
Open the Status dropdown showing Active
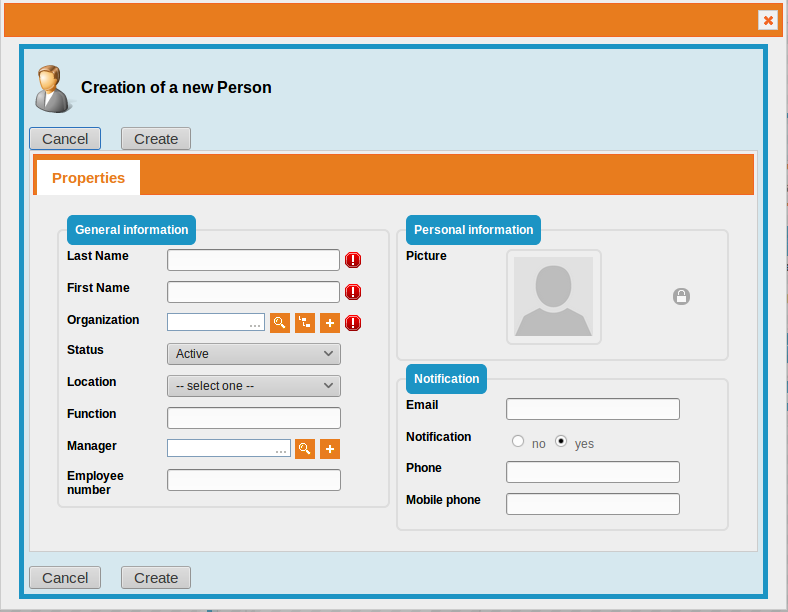tap(253, 354)
